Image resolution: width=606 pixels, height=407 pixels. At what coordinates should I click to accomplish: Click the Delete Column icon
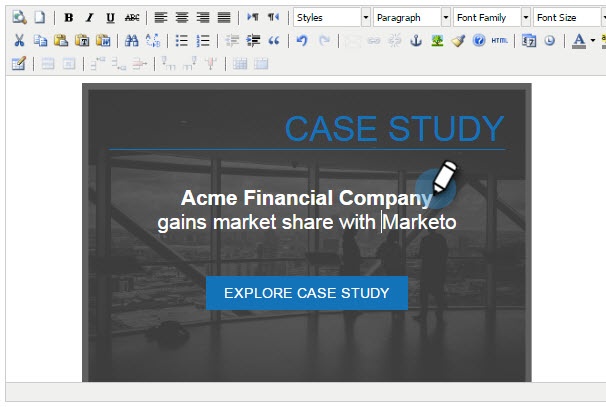pyautogui.click(x=211, y=63)
